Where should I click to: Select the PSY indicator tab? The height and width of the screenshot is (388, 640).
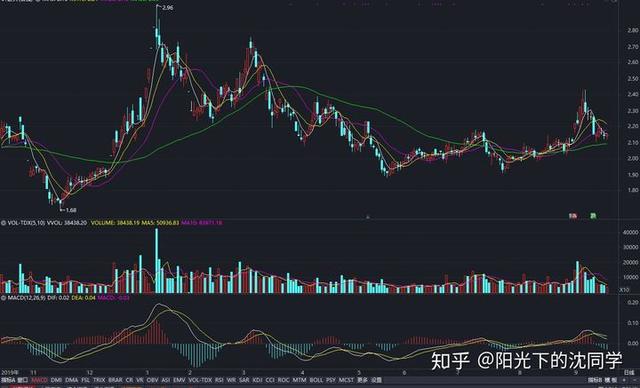coord(331,380)
